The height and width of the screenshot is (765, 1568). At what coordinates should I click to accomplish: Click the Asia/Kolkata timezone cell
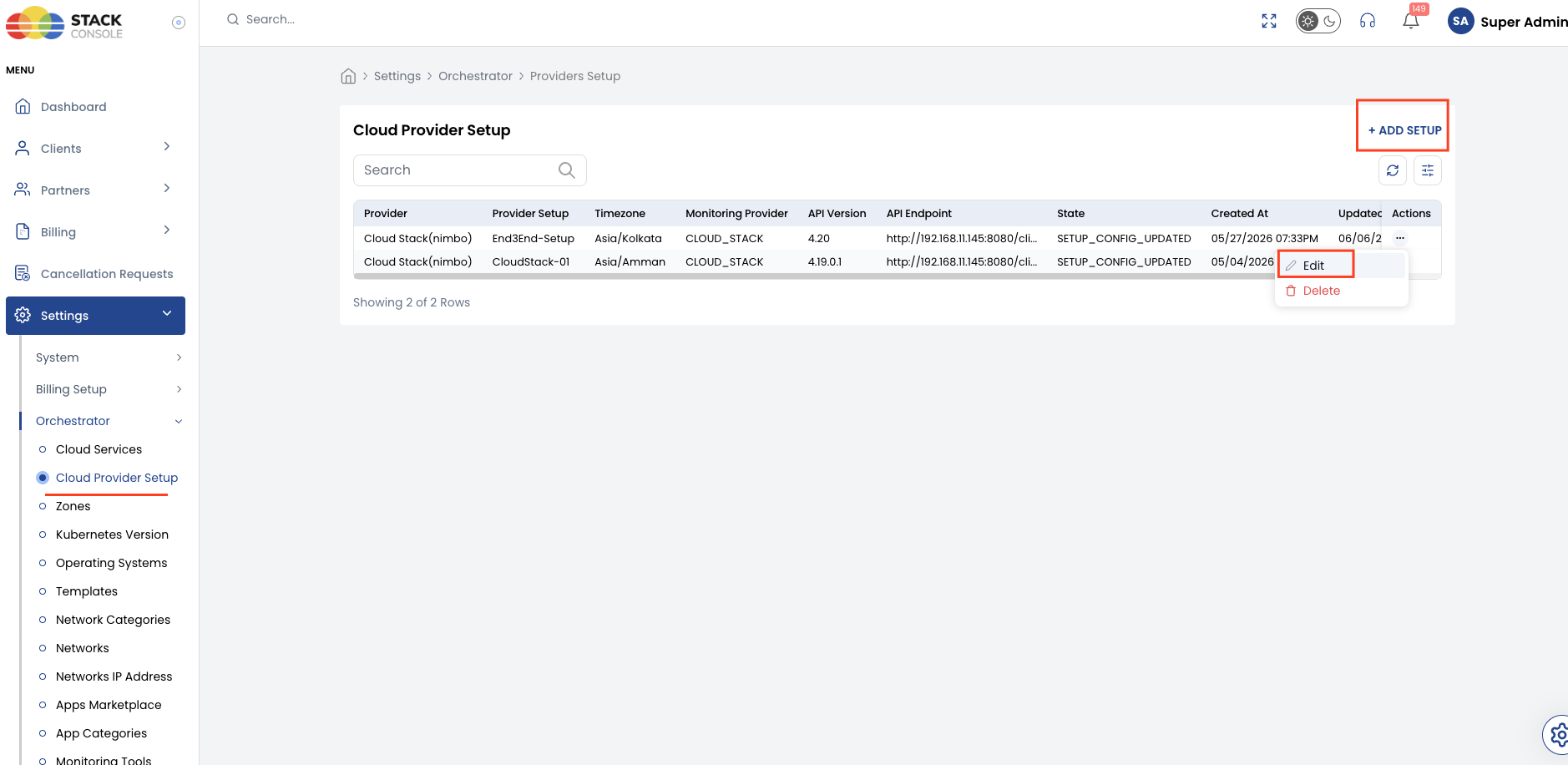tap(628, 238)
